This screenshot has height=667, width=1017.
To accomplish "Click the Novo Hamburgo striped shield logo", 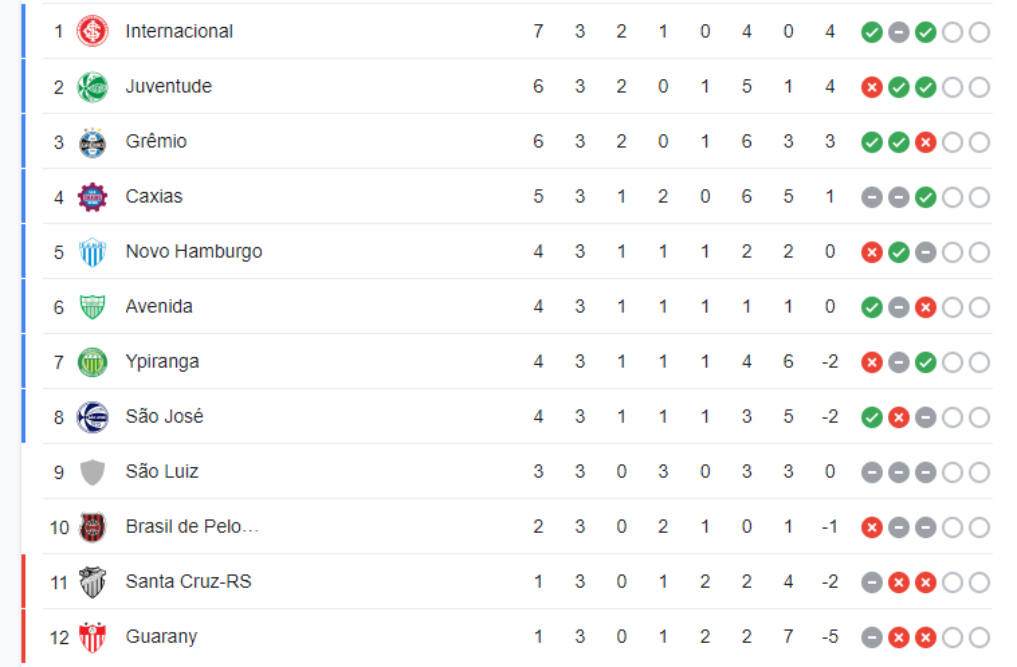I will click(x=92, y=251).
